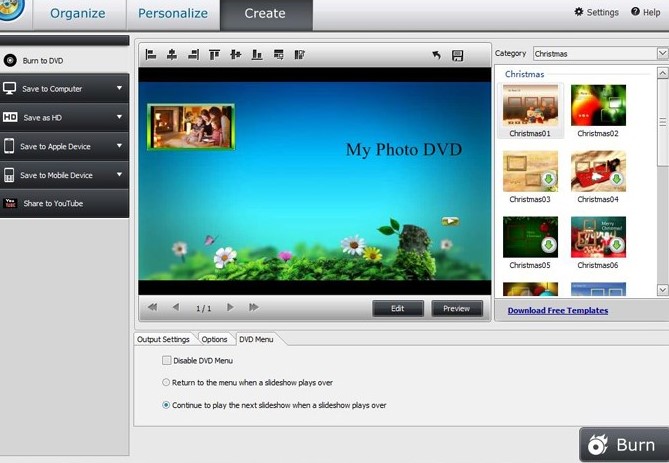Image resolution: width=669 pixels, height=463 pixels.
Task: Click the template list scroll up arrow
Action: pyautogui.click(x=662, y=73)
